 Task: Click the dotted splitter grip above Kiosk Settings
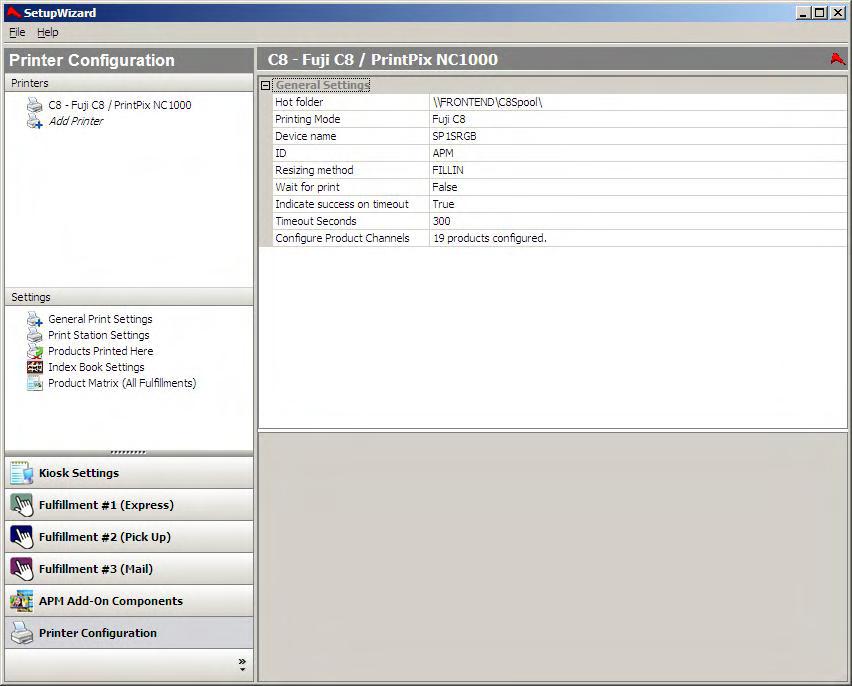click(128, 452)
